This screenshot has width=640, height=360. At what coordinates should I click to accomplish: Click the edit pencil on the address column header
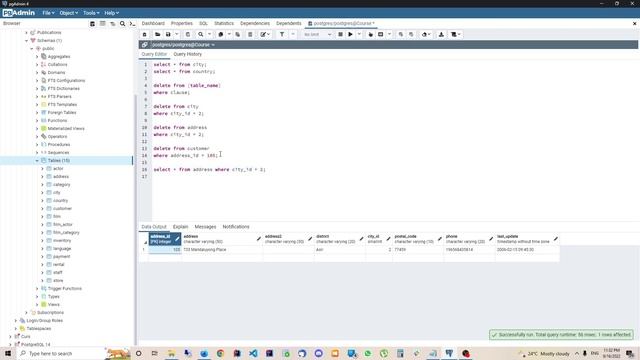tap(258, 239)
